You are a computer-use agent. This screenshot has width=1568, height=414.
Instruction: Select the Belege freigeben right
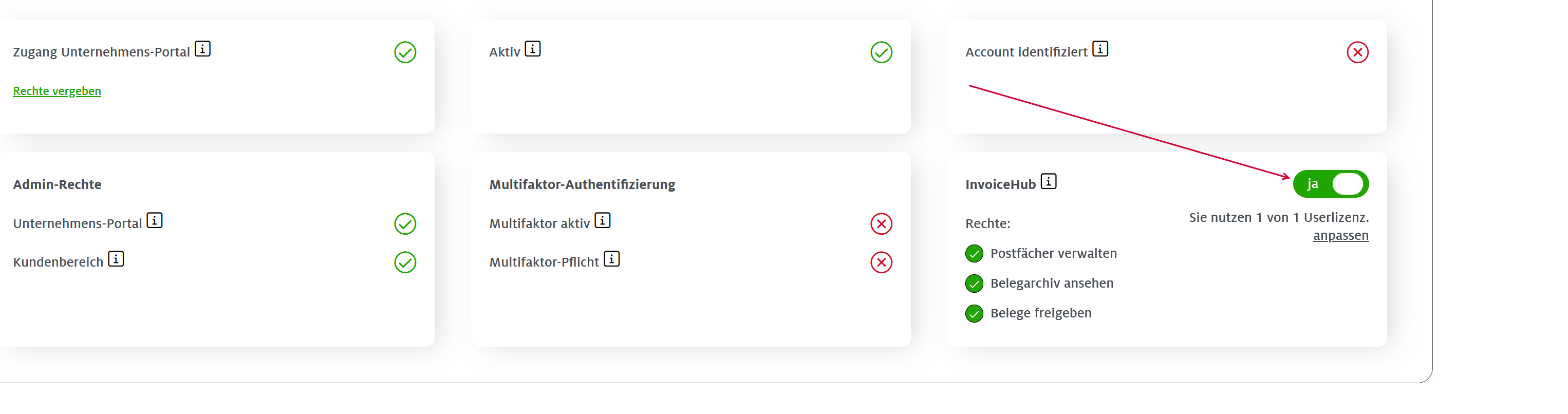point(1028,313)
